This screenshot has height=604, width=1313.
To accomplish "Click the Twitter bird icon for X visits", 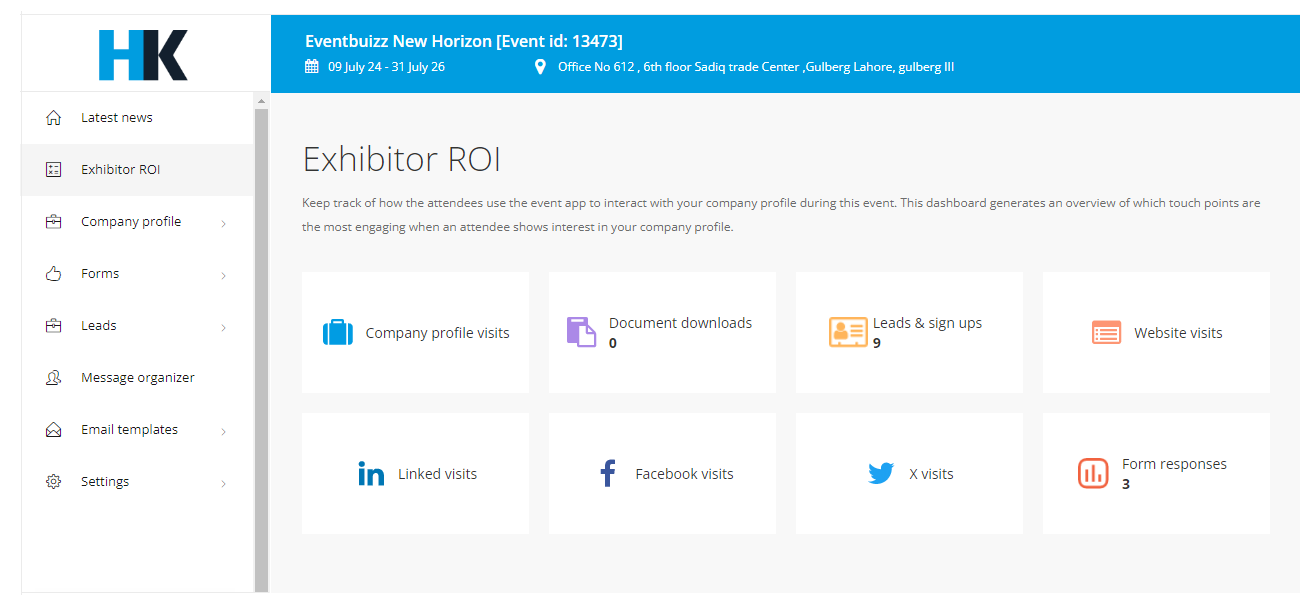I will click(881, 474).
